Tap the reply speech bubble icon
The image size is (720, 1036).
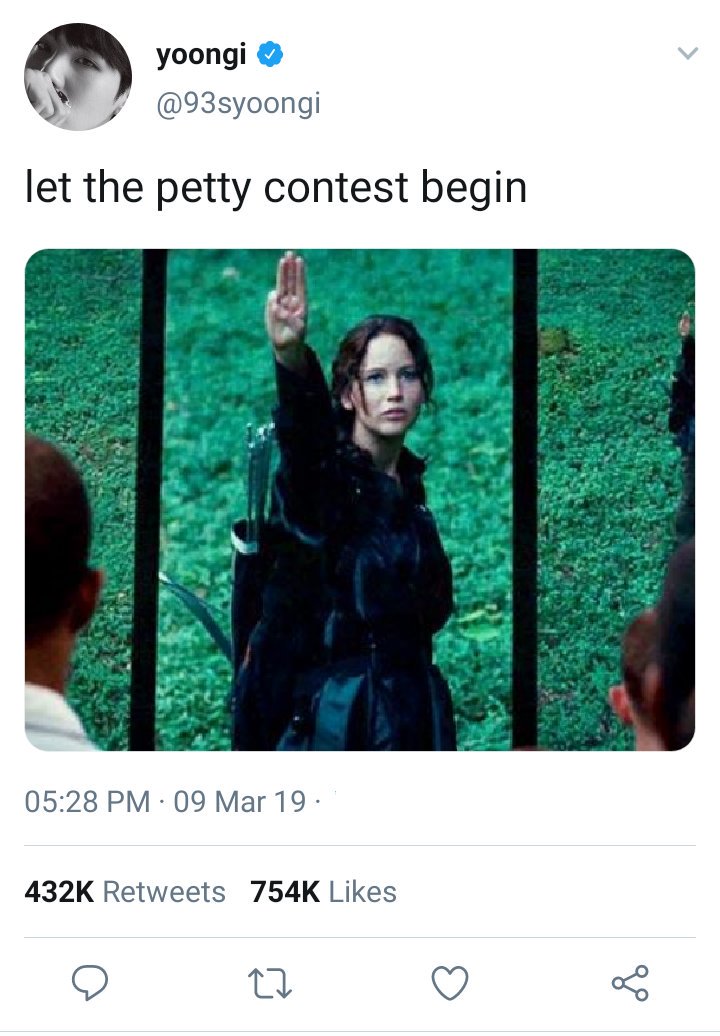90,982
